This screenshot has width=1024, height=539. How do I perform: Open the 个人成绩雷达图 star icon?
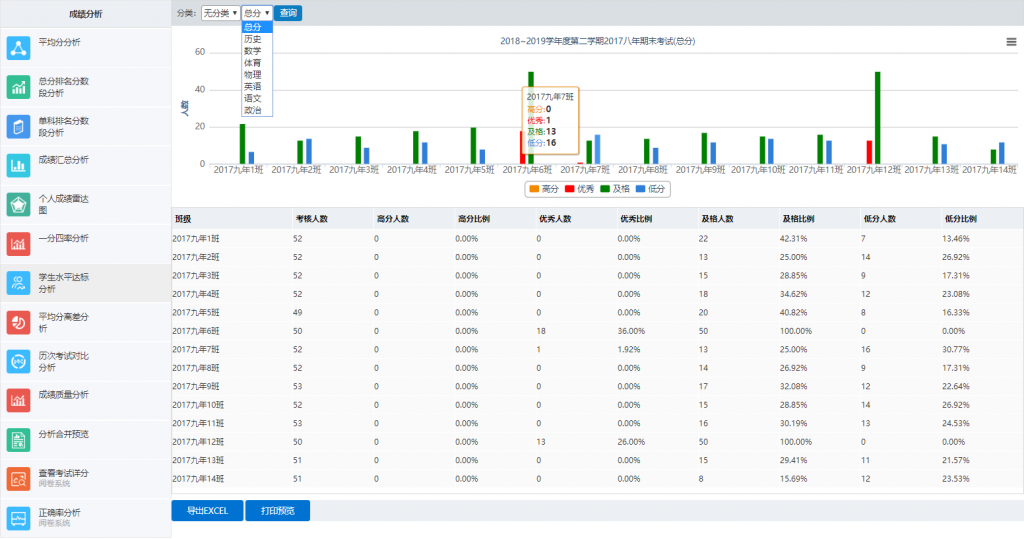click(19, 204)
